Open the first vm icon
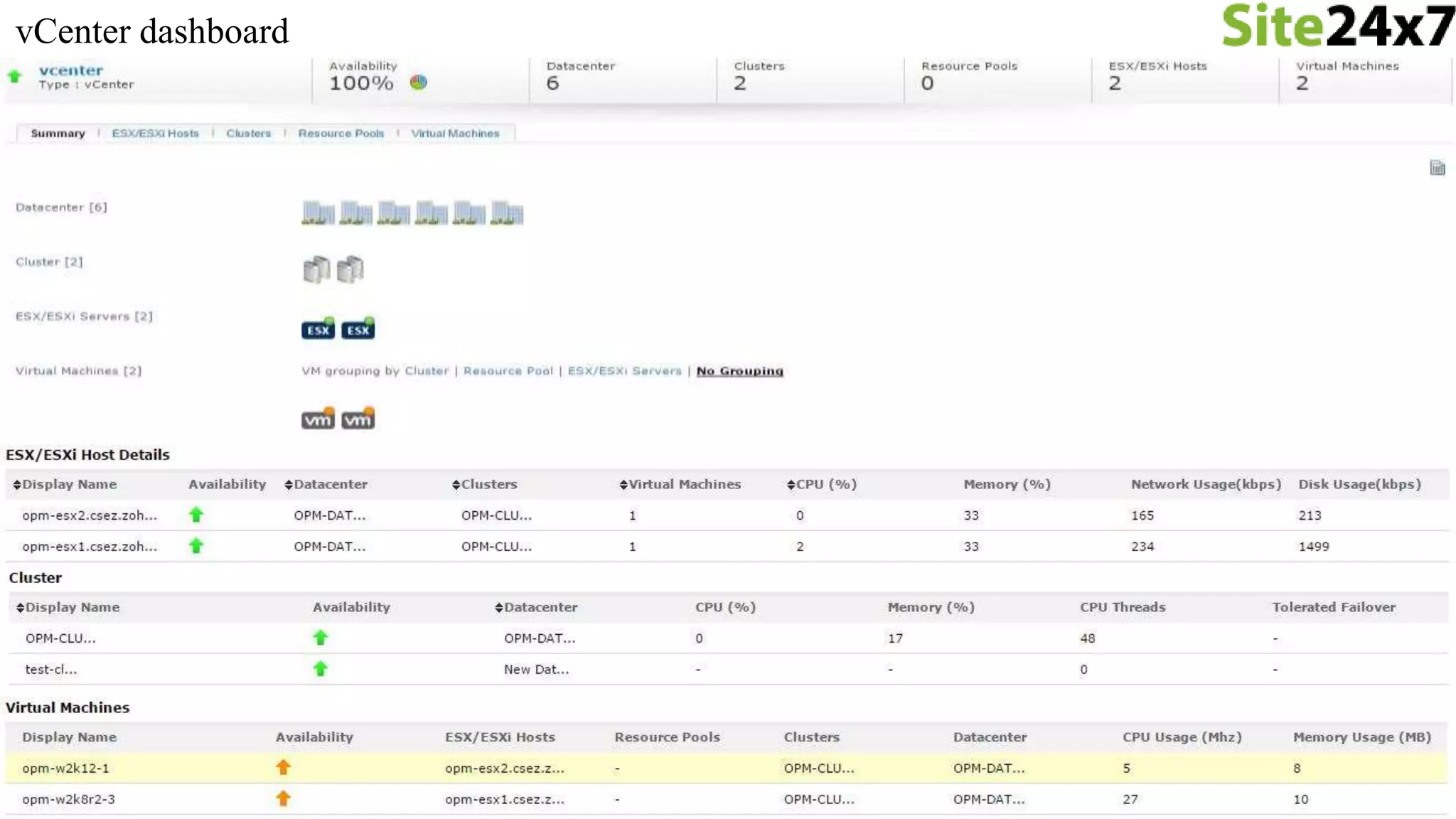The image size is (1456, 819). click(318, 418)
